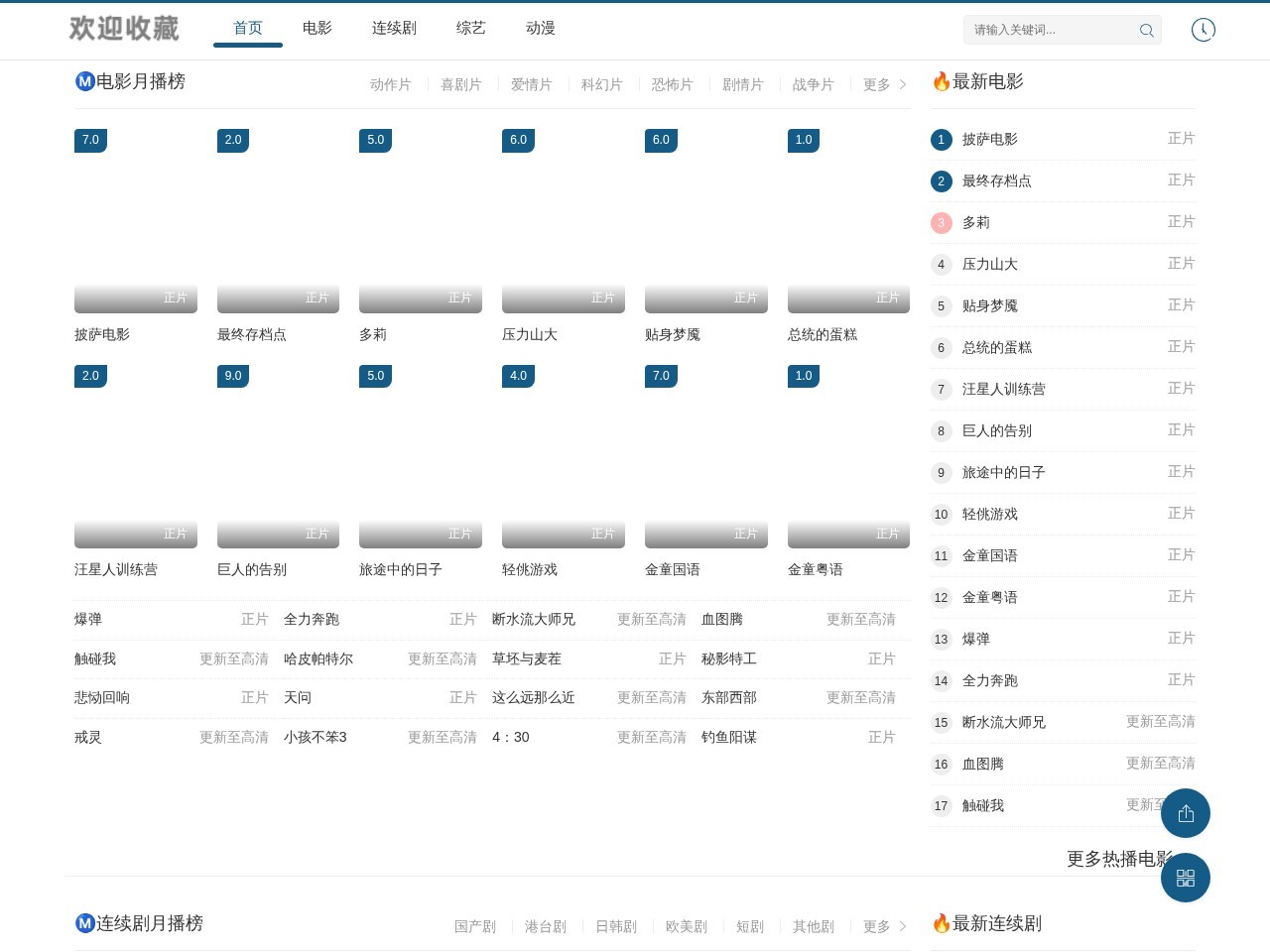Select the 连续剧 menu item
1270x952 pixels.
coord(394,28)
